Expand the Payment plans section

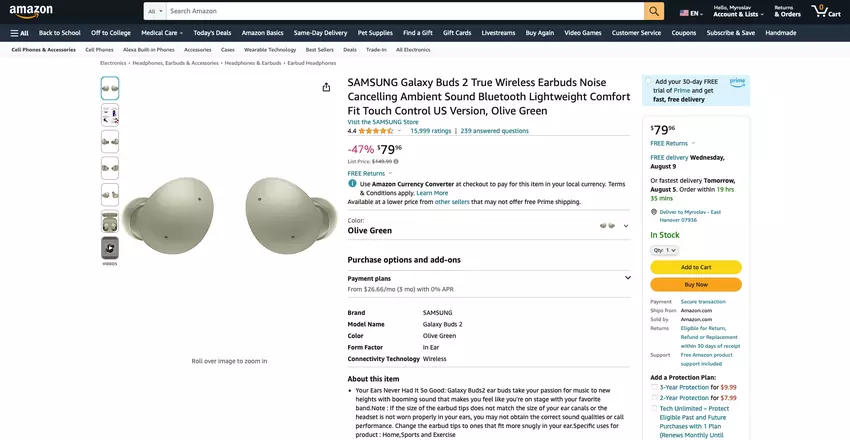tap(628, 278)
